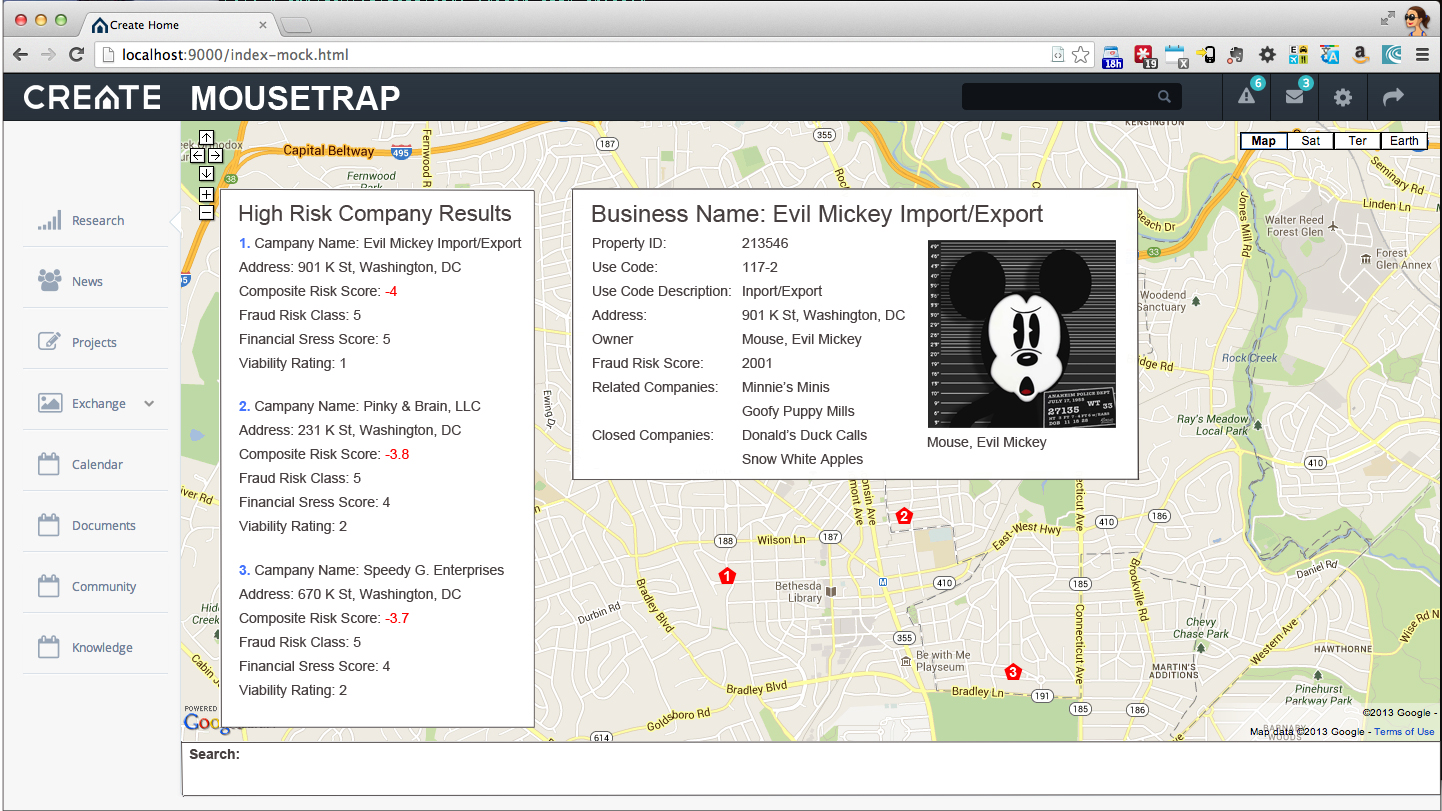Click Property ID value 213546

click(765, 243)
